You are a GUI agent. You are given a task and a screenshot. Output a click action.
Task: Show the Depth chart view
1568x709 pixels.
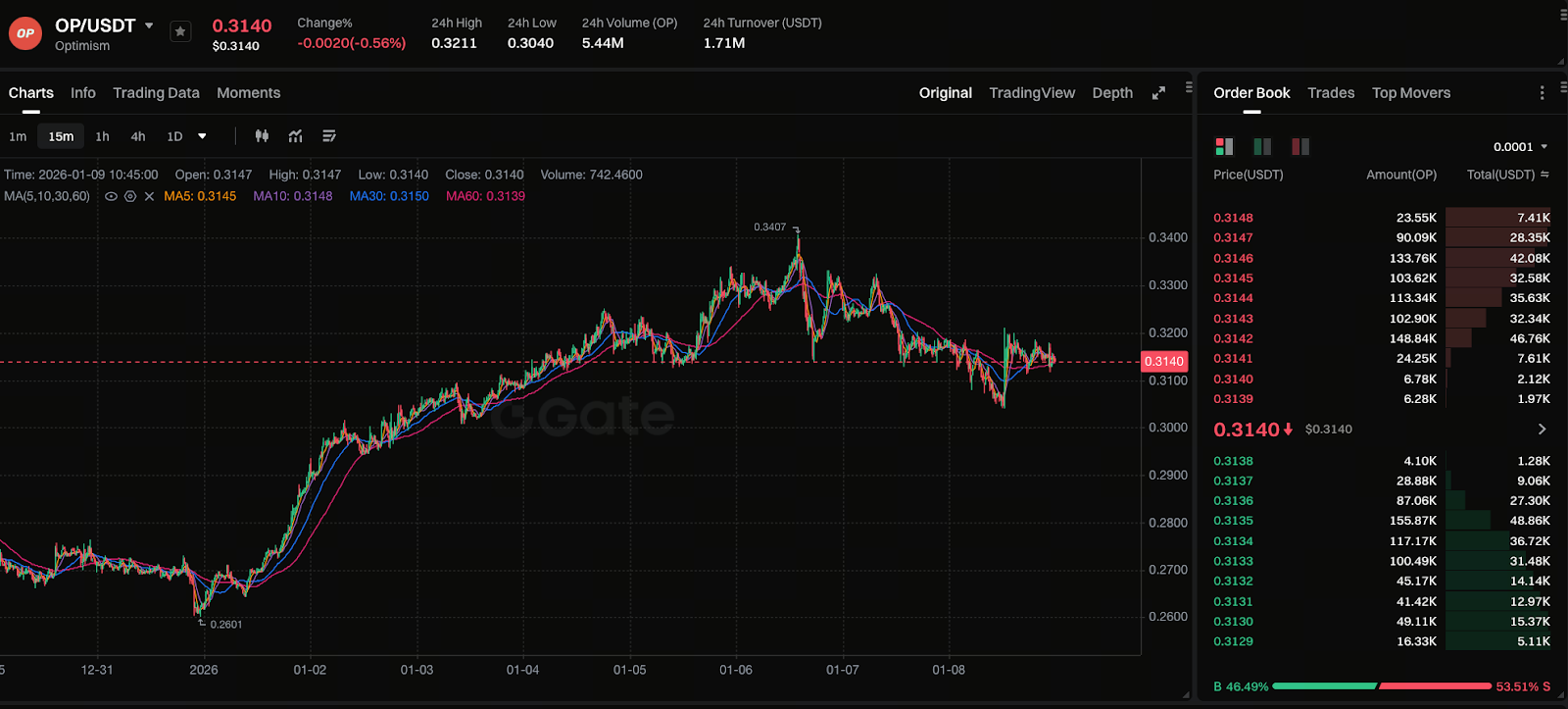tap(1112, 93)
